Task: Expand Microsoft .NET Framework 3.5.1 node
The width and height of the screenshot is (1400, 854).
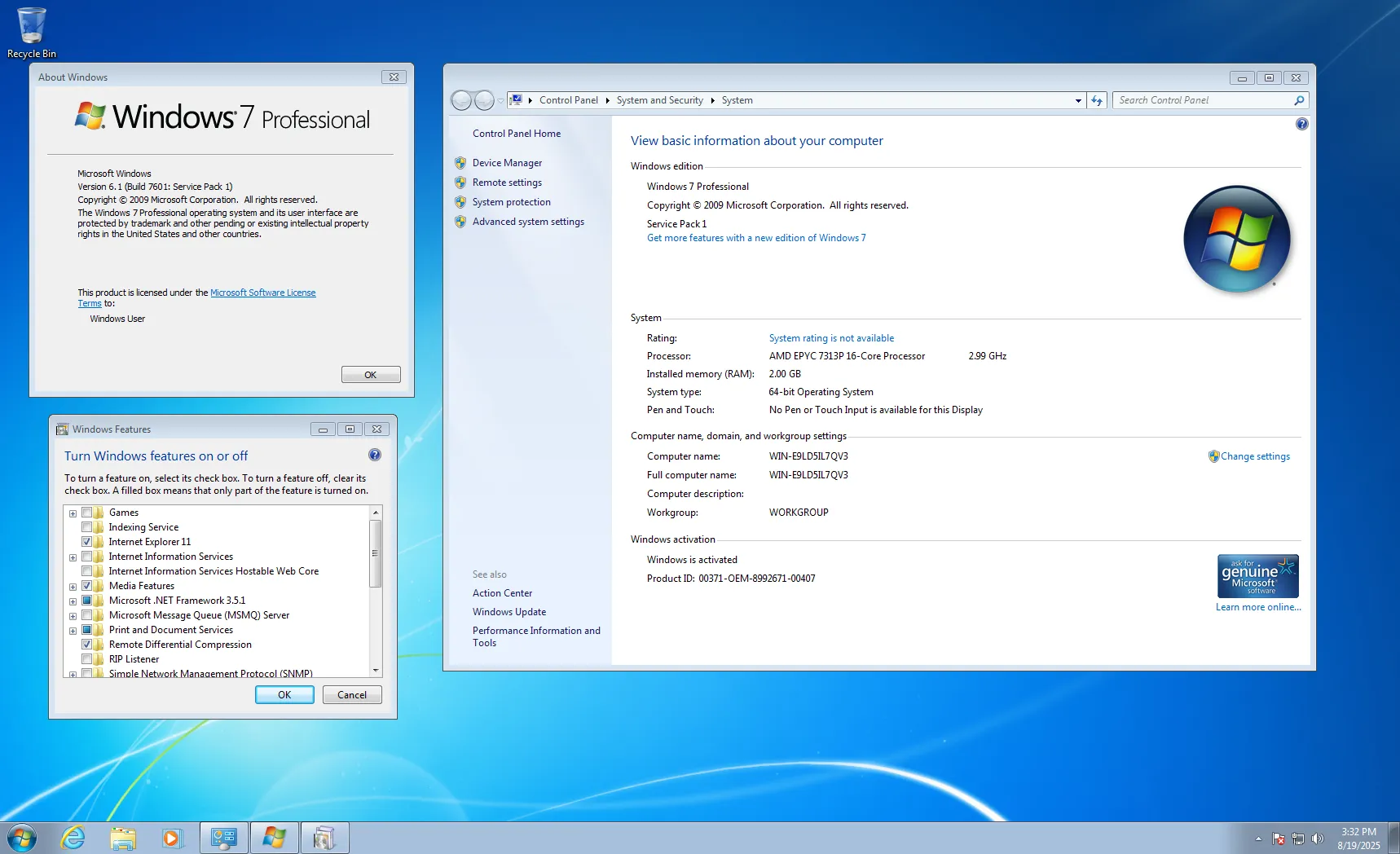Action: point(73,601)
